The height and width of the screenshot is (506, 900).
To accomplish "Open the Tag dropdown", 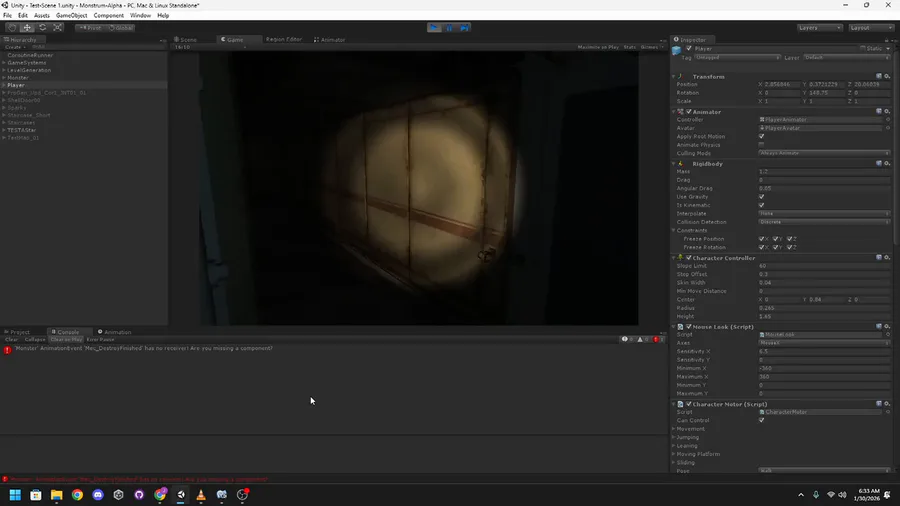I will 738,57.
